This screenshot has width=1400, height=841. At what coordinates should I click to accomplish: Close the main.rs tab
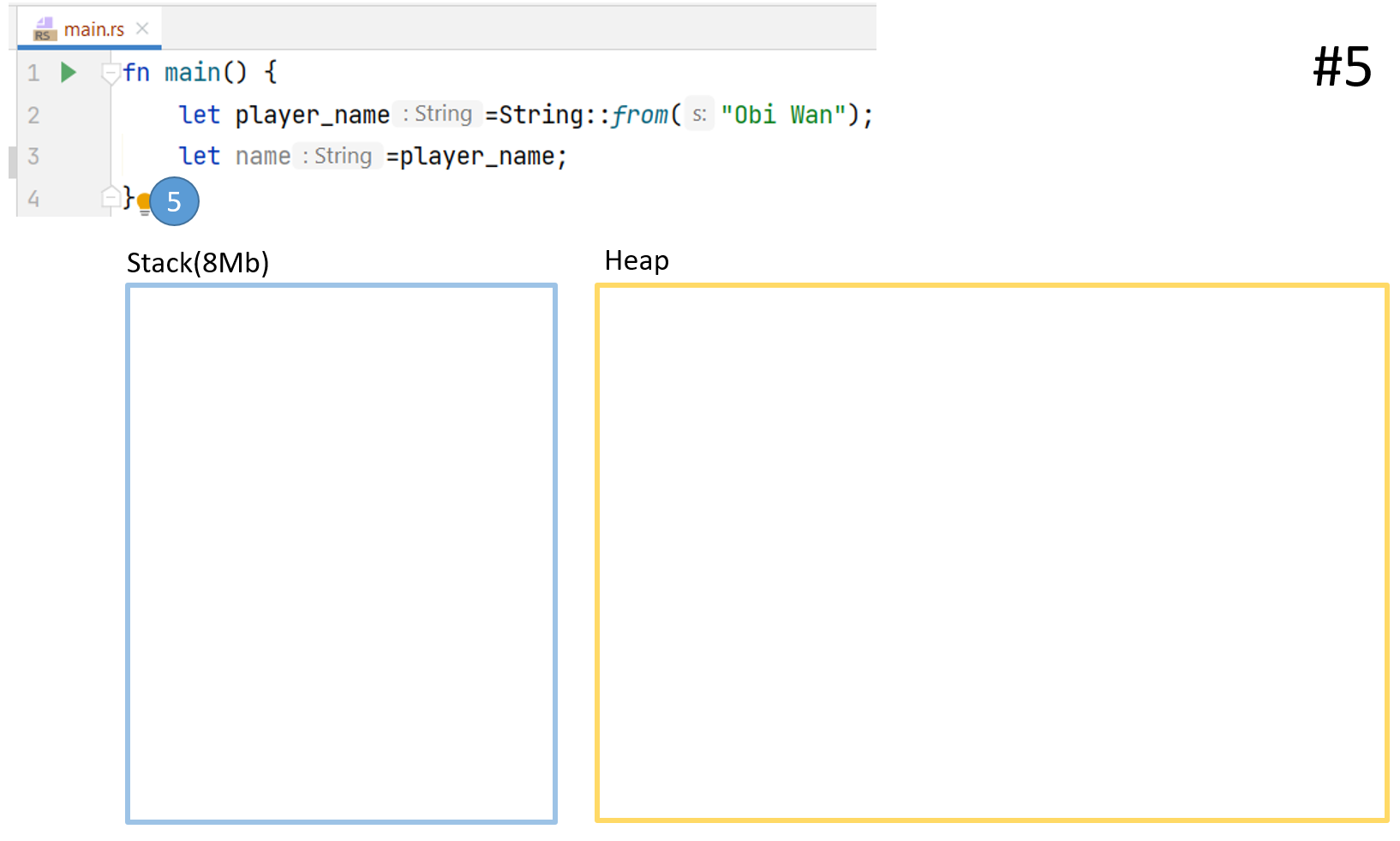coord(142,28)
